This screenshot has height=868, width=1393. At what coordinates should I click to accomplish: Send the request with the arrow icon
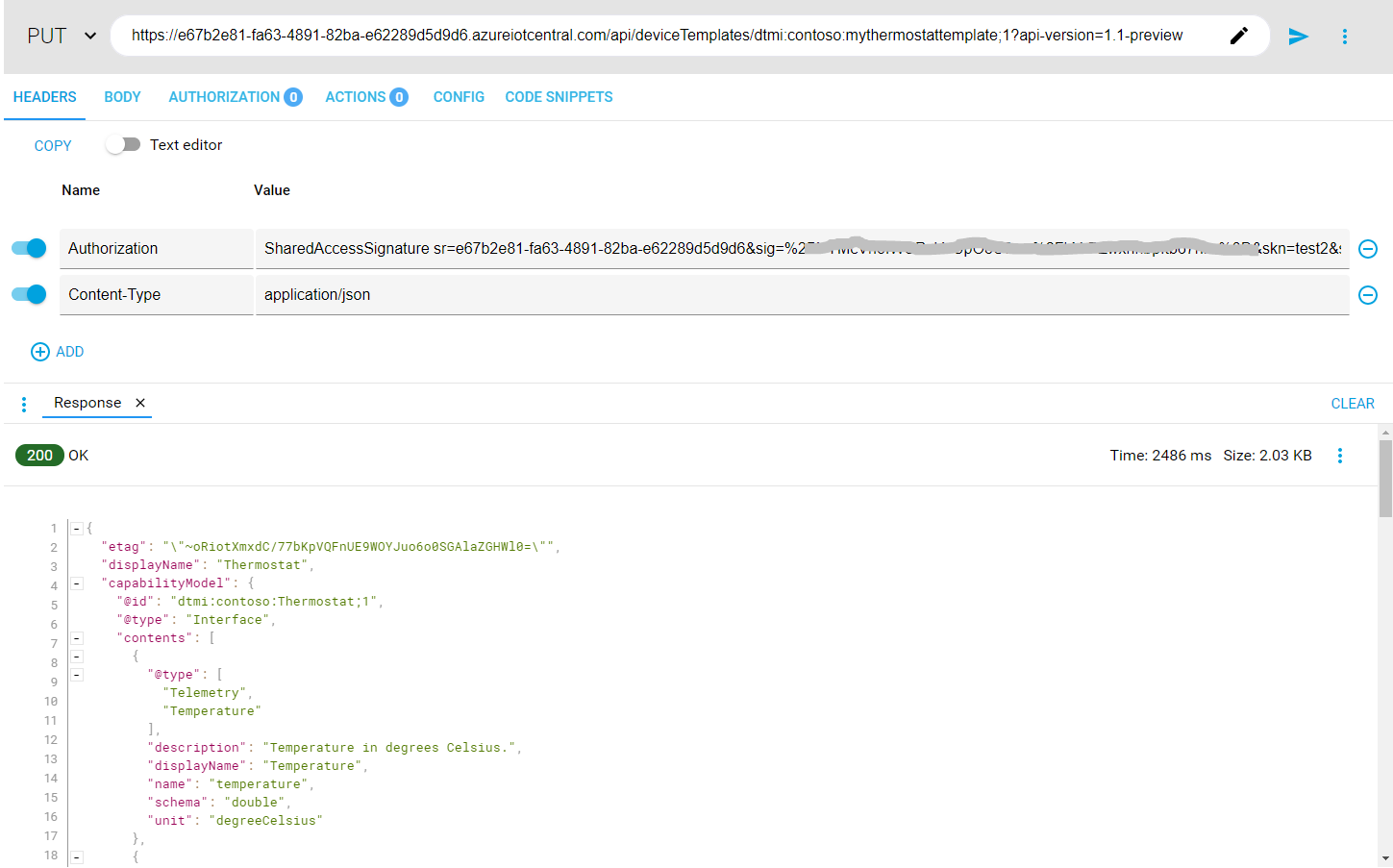coord(1298,37)
